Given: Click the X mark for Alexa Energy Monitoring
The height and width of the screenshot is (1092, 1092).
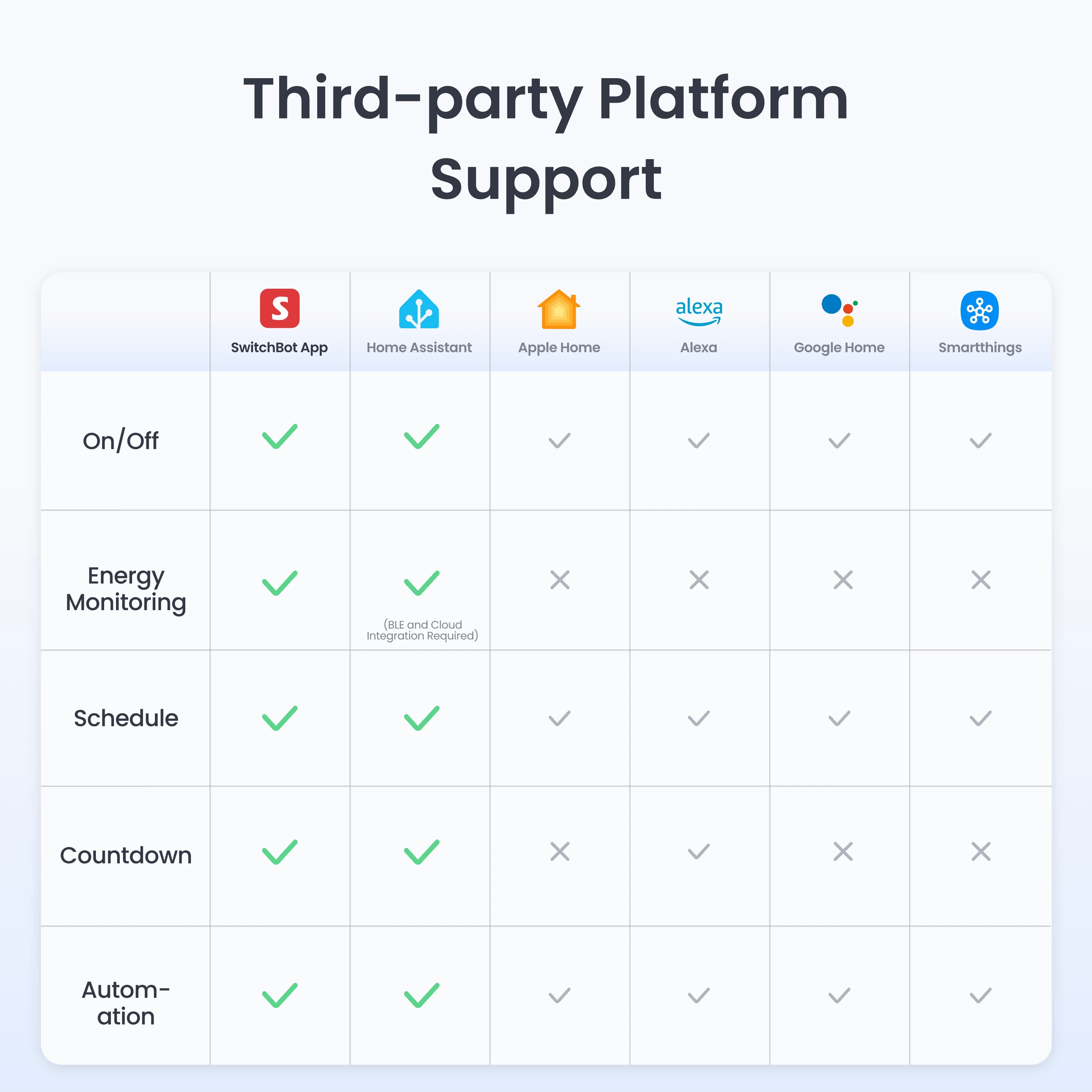Looking at the screenshot, I should (x=699, y=579).
